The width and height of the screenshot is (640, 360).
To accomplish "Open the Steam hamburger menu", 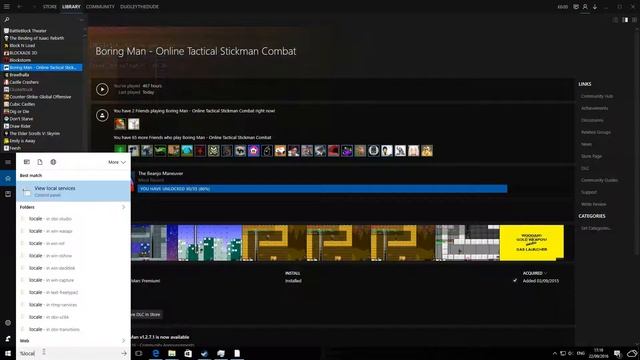I will (7, 7).
